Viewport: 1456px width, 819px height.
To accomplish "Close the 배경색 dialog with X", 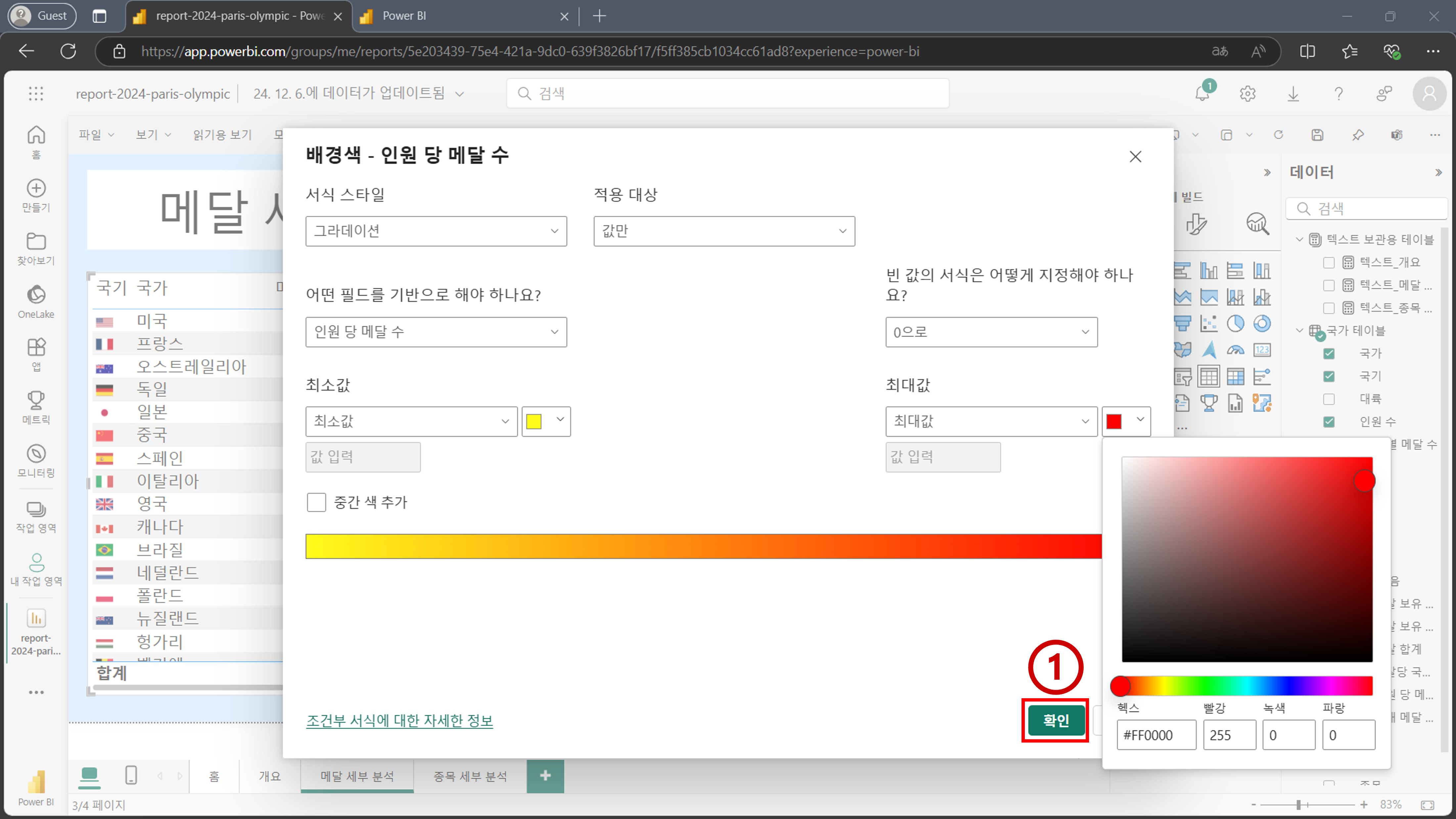I will tap(1136, 157).
